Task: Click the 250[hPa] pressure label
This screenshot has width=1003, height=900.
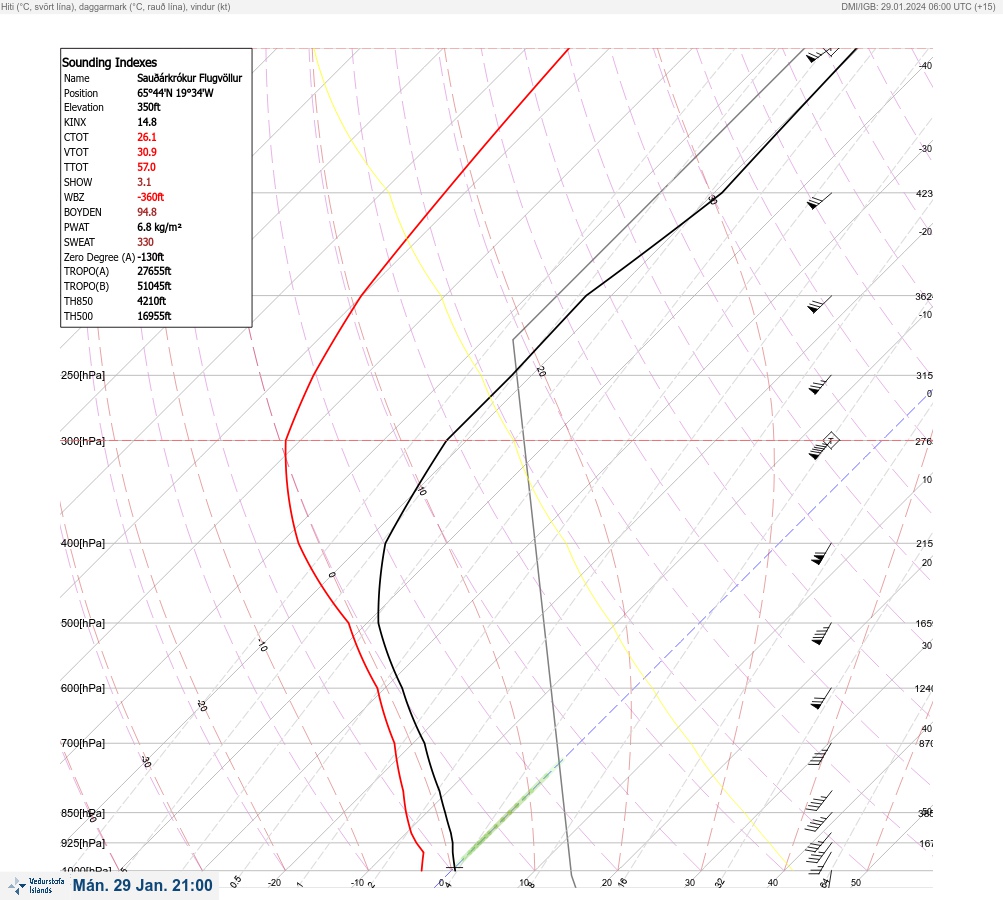Action: coord(83,375)
